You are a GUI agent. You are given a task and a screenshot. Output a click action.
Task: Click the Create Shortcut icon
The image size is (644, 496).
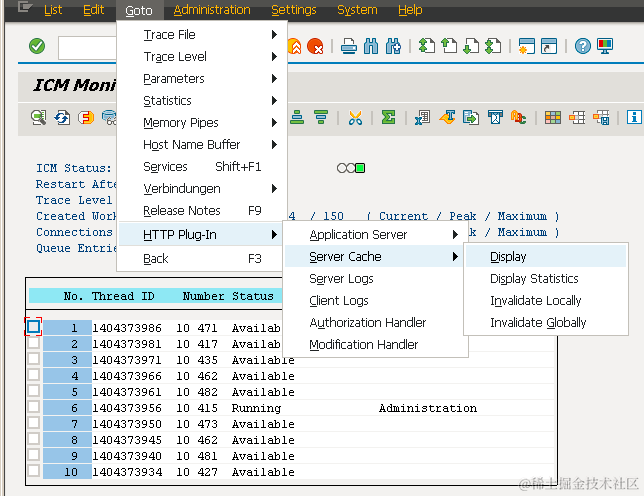click(x=549, y=46)
